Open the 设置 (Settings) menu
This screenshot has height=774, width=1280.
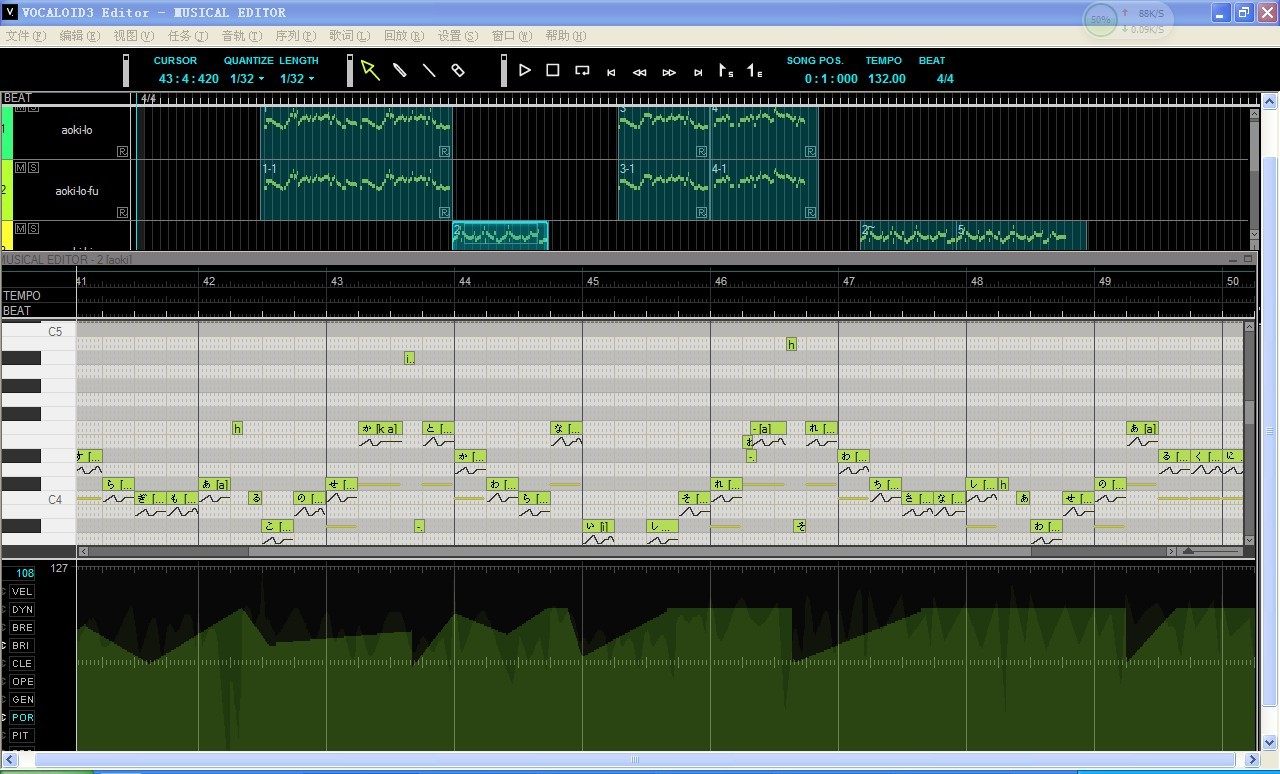(458, 36)
